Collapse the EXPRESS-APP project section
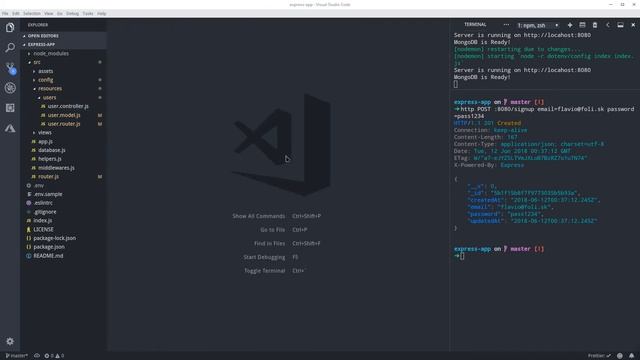Image resolution: width=640 pixels, height=360 pixels. (x=63, y=44)
